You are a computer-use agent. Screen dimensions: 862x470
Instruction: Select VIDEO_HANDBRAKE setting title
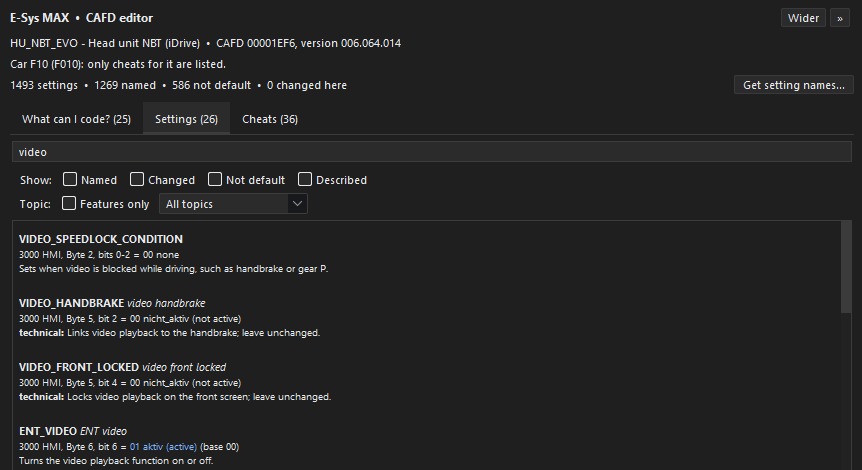71,303
